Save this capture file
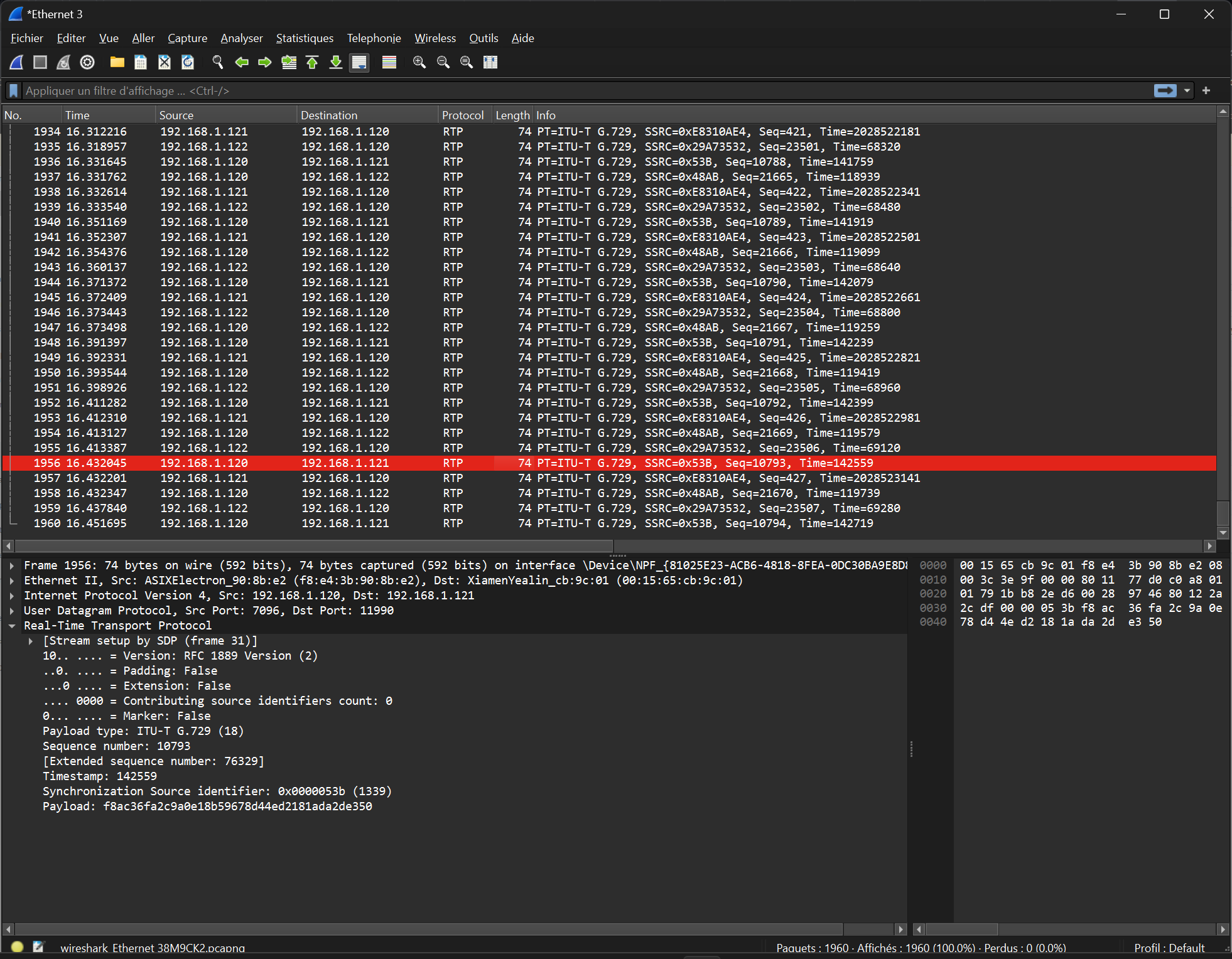Viewport: 1232px width, 959px height. pos(141,62)
